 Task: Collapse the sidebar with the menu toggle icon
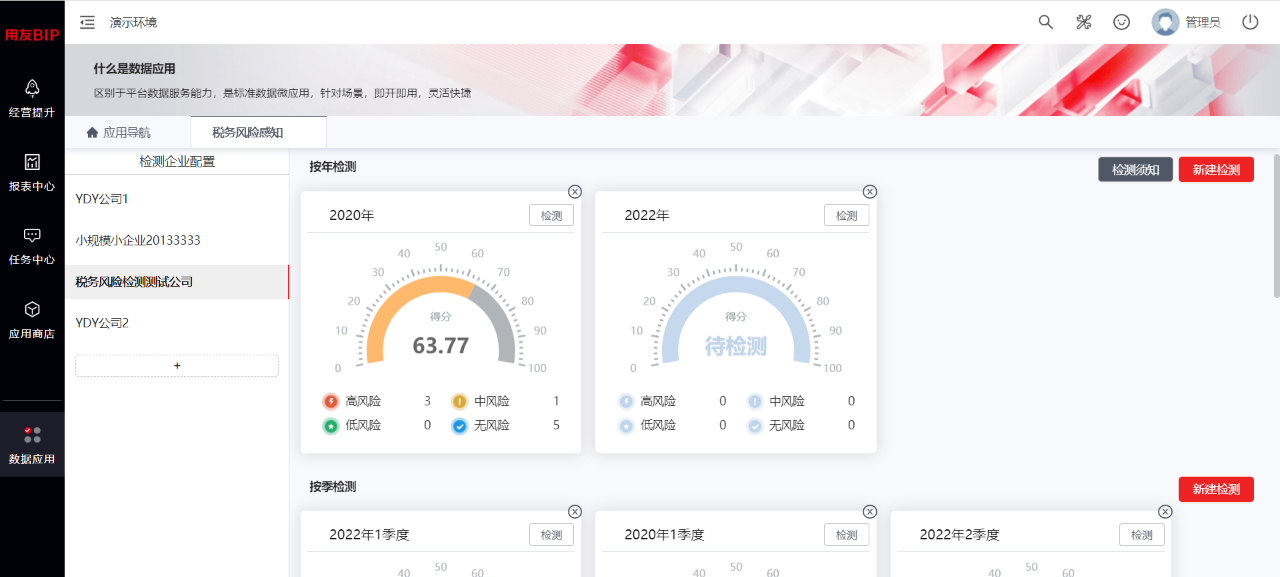tap(88, 22)
